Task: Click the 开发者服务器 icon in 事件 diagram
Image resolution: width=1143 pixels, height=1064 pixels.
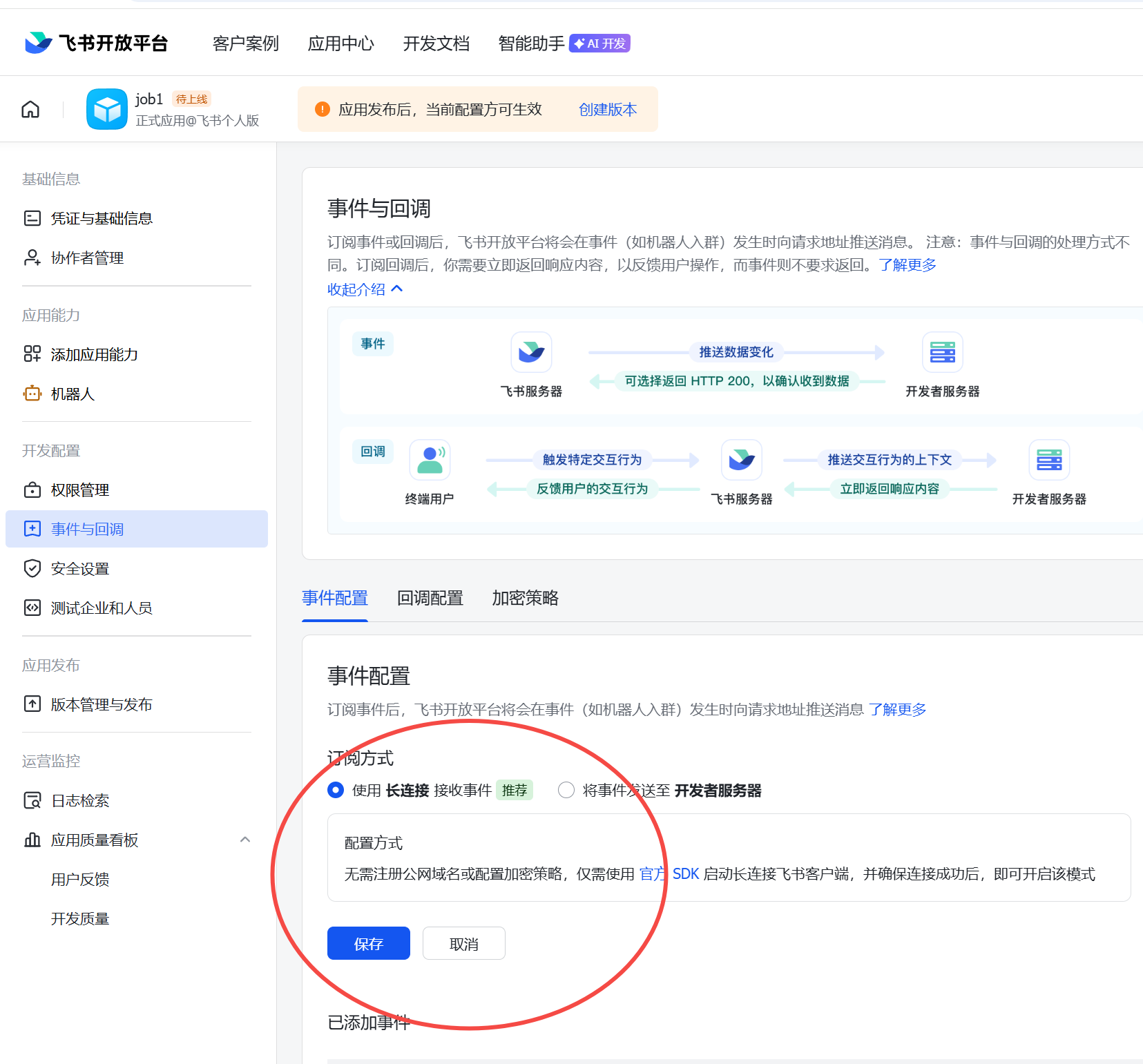Action: (943, 352)
